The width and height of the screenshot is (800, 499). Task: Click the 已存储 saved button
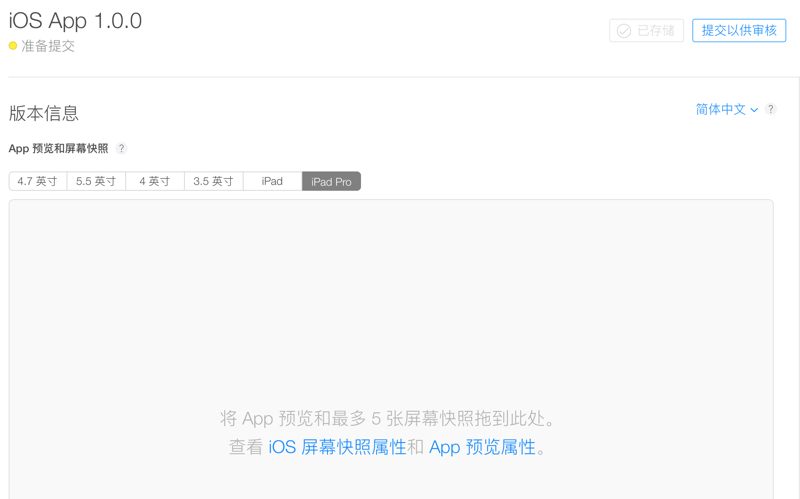pos(646,31)
